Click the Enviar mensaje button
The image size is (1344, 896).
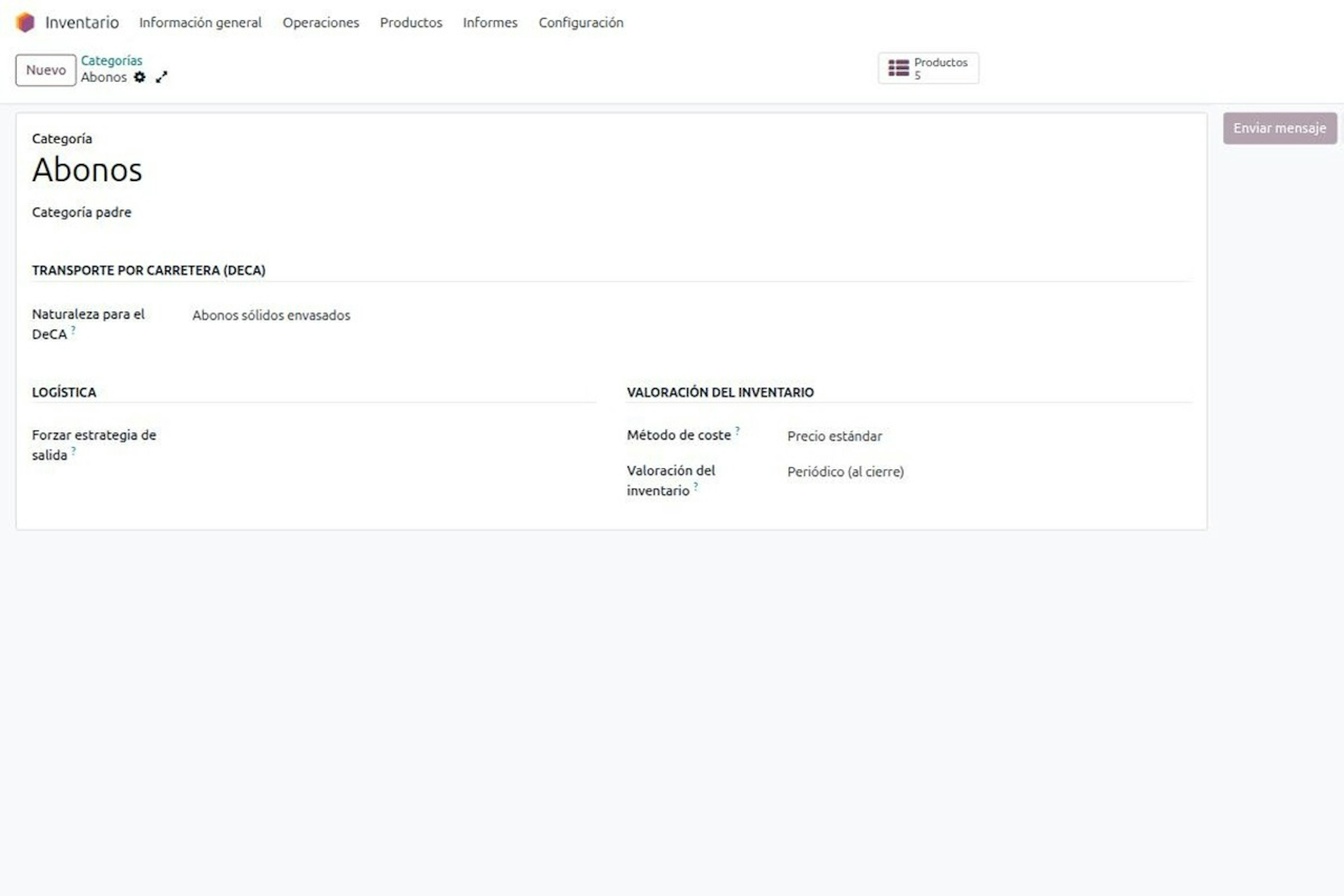(1280, 128)
